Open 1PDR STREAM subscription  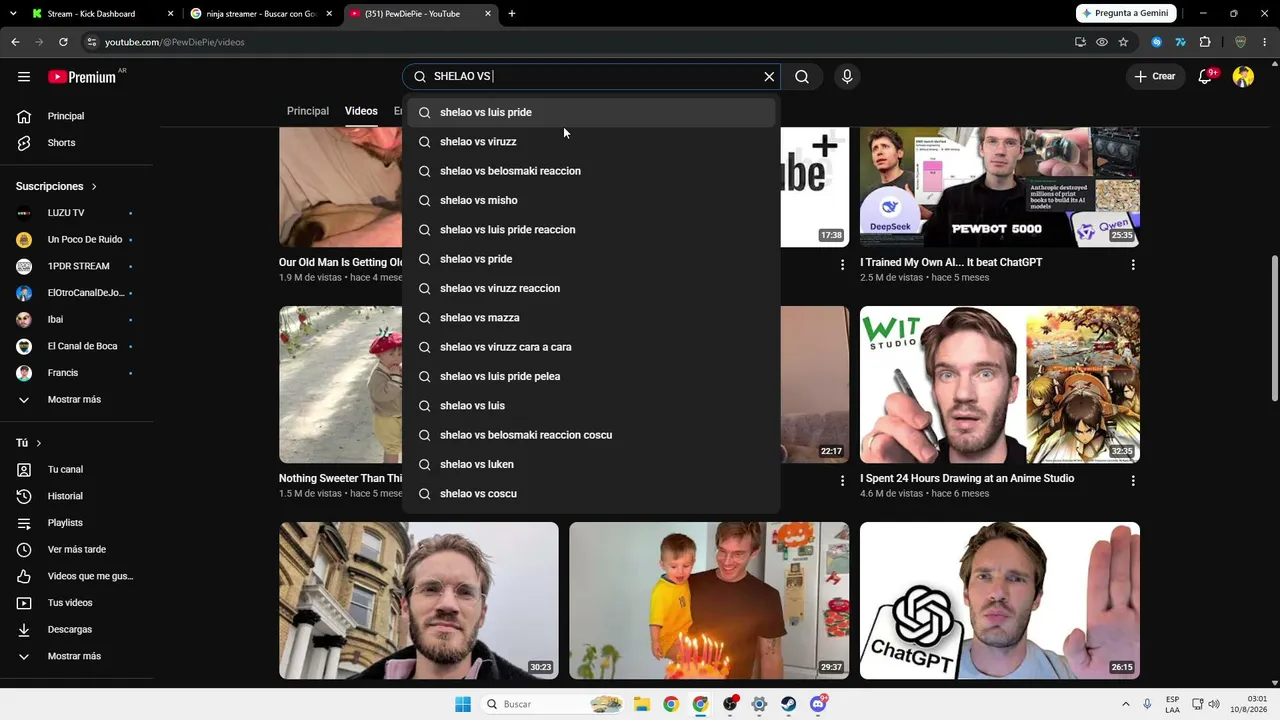click(x=76, y=266)
